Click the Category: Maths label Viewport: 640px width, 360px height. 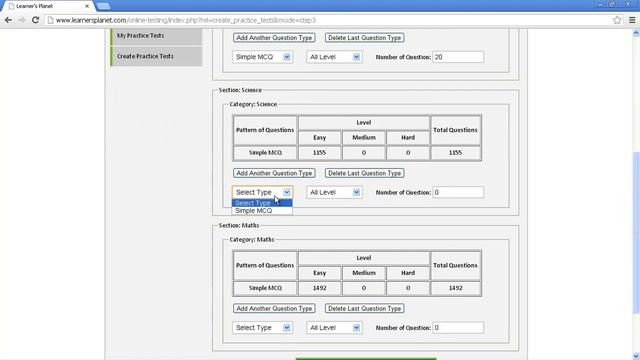coord(252,240)
